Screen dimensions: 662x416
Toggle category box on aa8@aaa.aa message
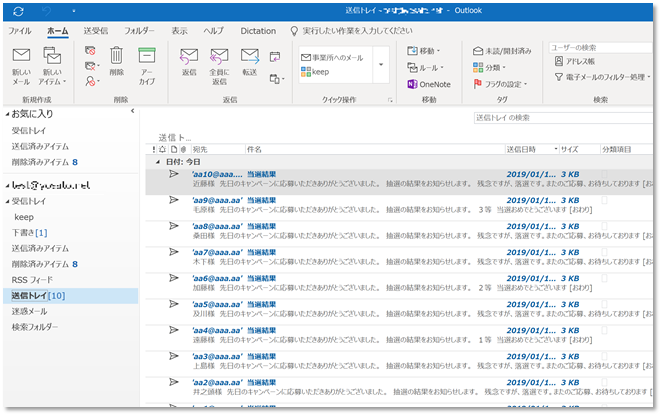[x=604, y=226]
